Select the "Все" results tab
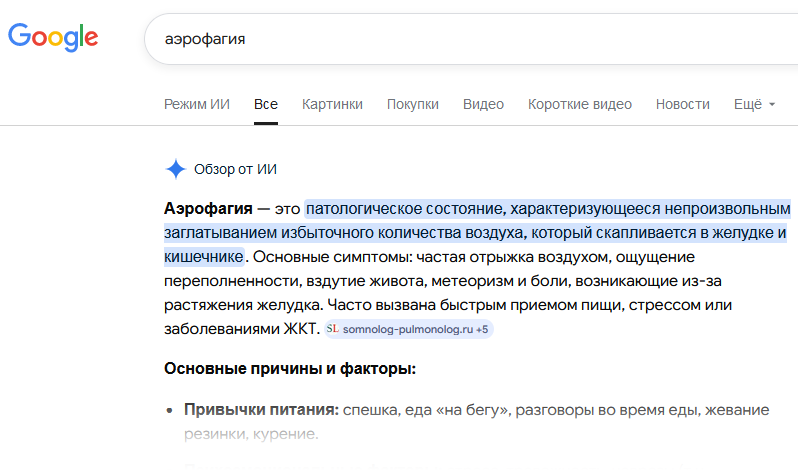 click(x=266, y=104)
